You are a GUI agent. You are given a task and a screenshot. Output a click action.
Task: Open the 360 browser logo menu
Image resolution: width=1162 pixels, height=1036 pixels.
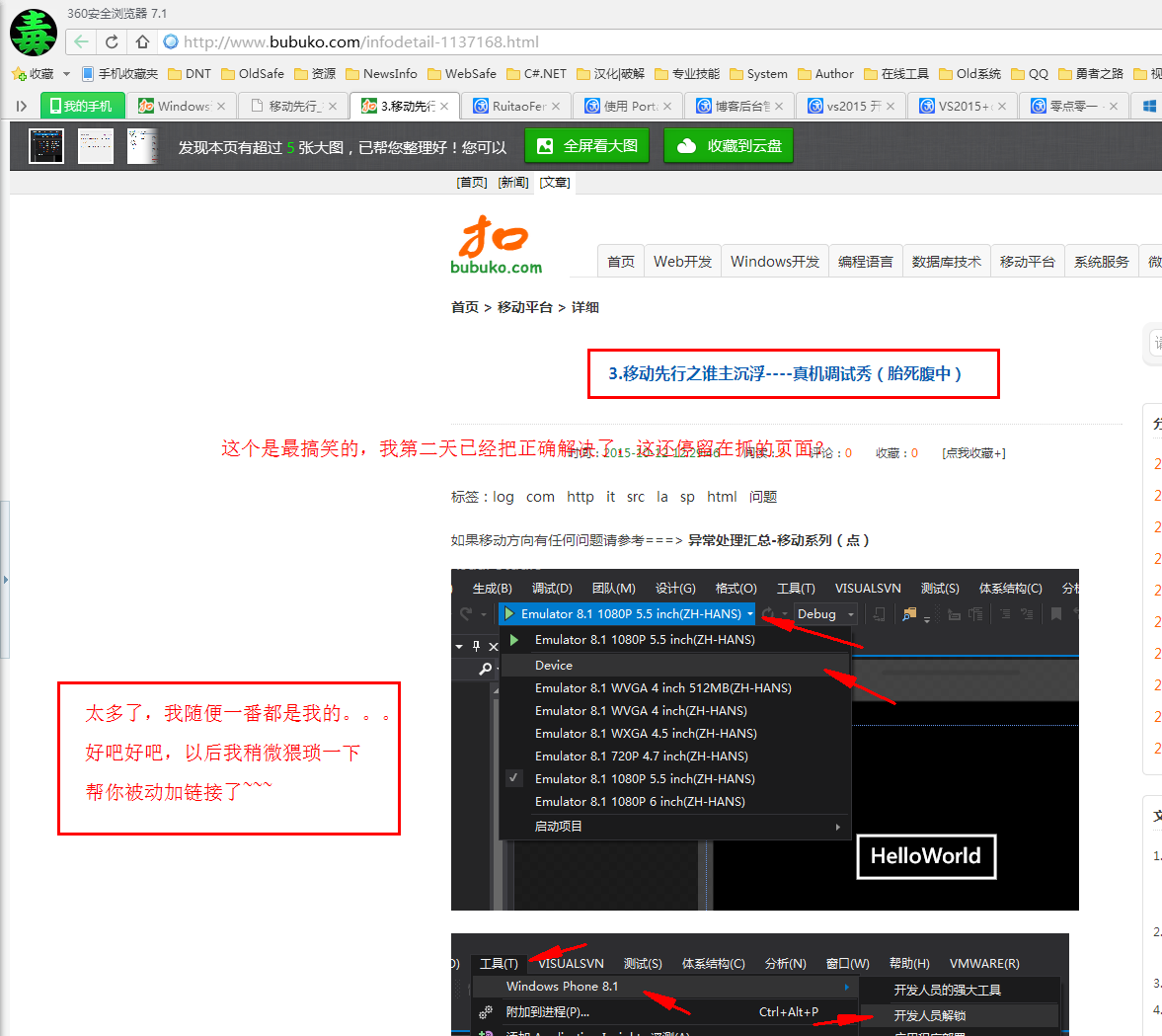pos(34,33)
